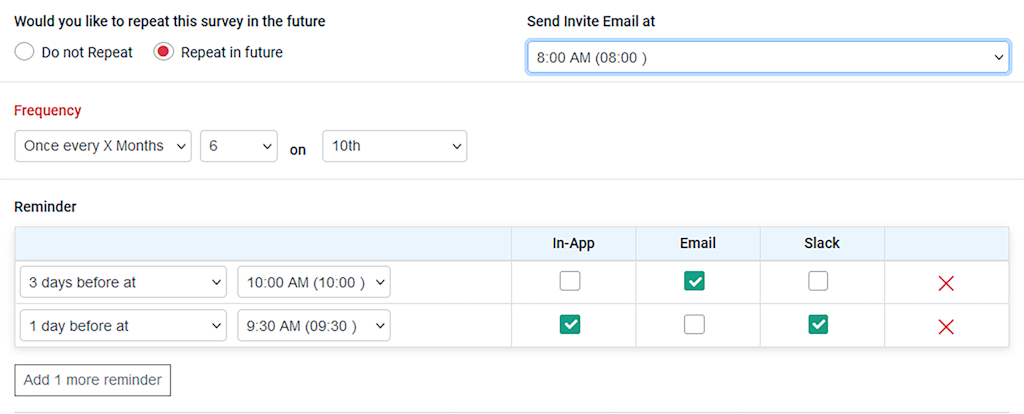Delete the 3 days before reminder row
This screenshot has width=1024, height=414.
coord(946,283)
